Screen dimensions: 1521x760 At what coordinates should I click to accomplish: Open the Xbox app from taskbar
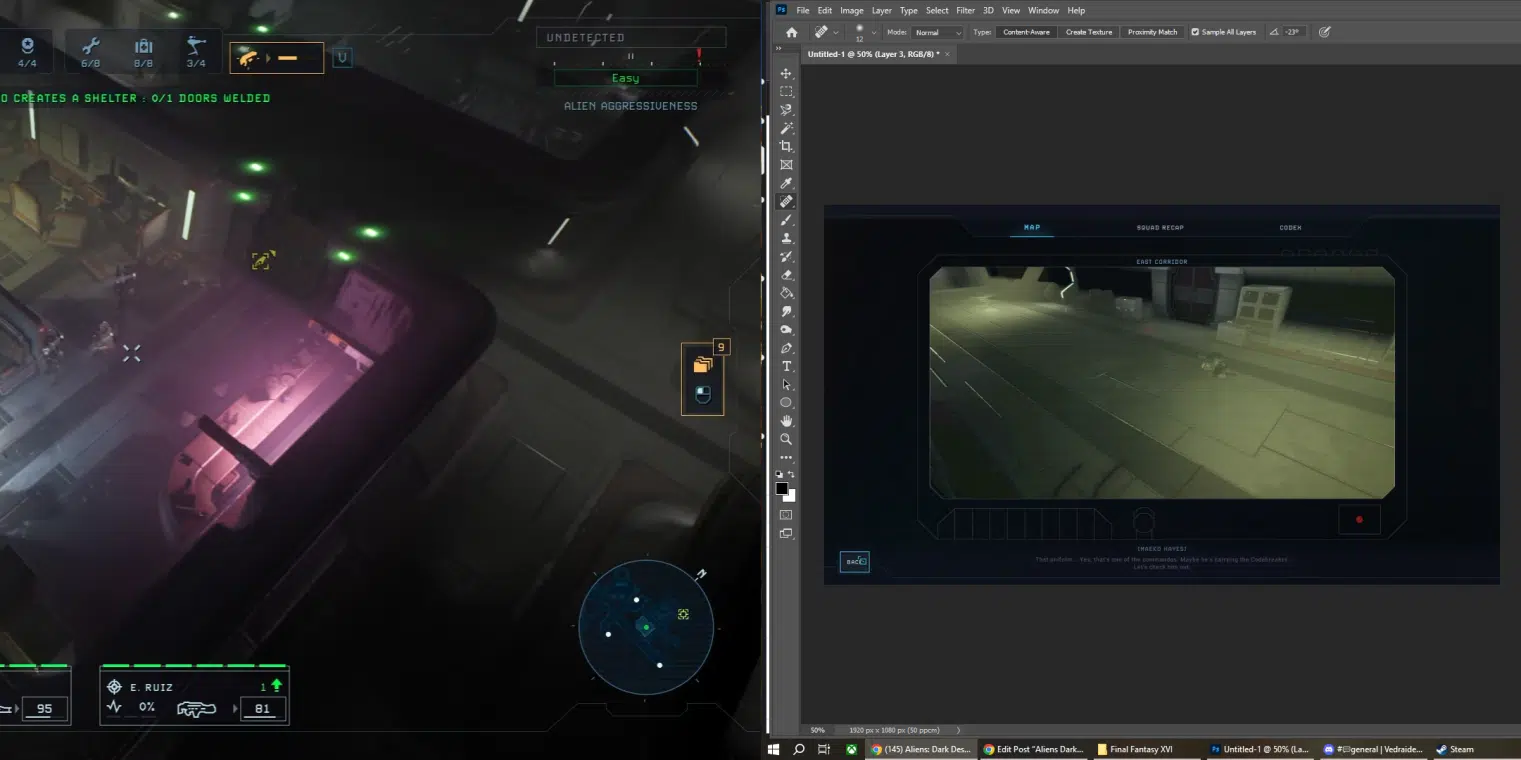pos(850,749)
